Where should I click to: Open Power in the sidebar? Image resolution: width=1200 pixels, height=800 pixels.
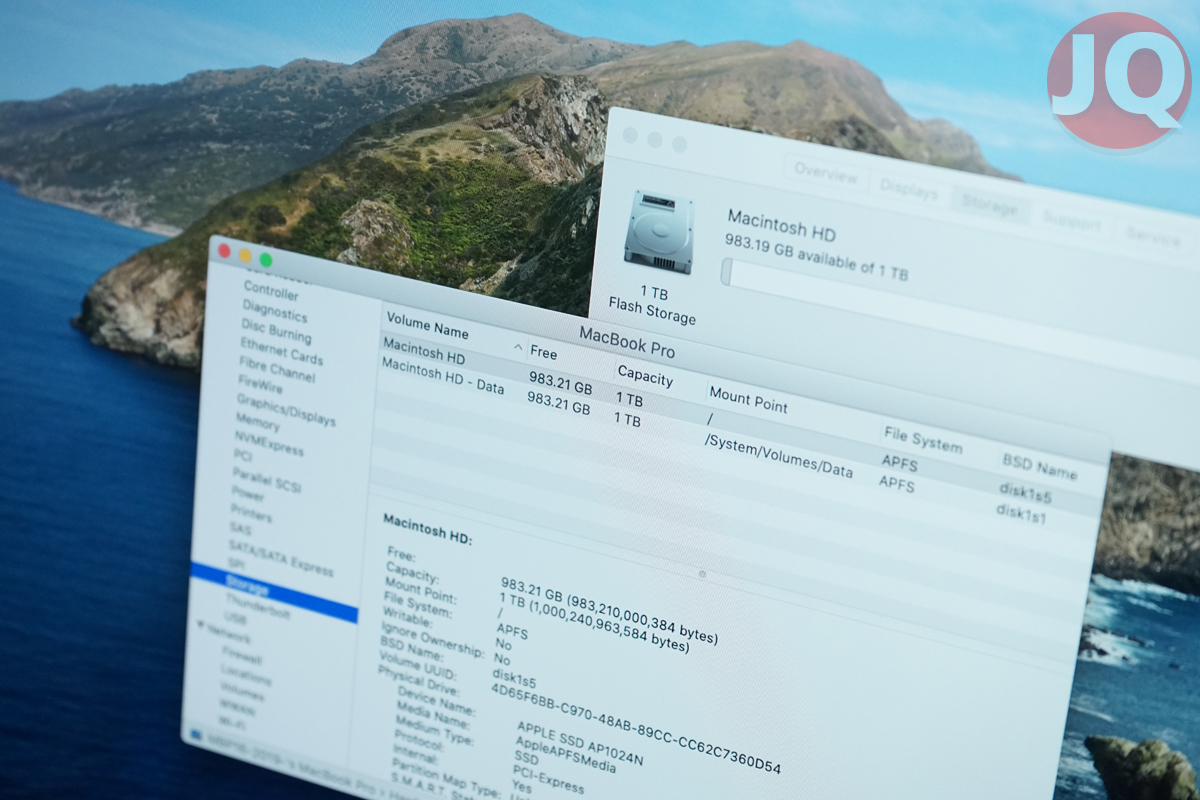(247, 493)
